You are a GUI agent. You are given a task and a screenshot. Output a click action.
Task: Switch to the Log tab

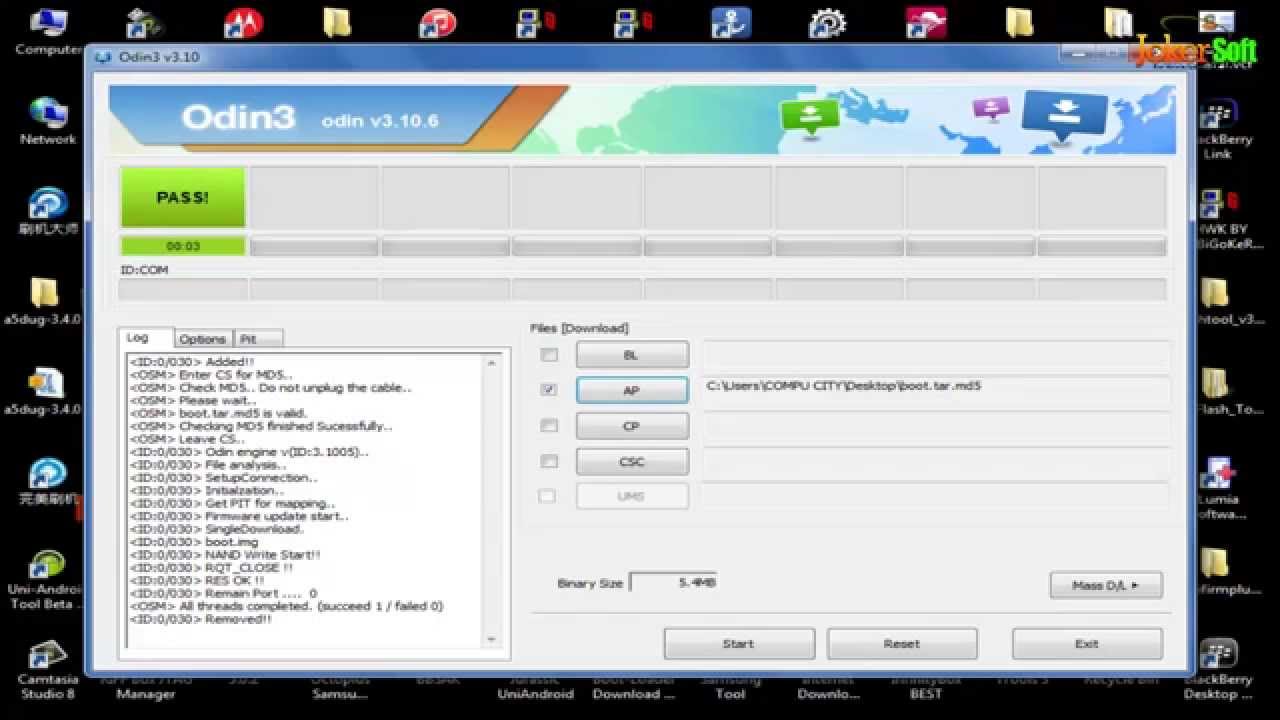(x=145, y=338)
